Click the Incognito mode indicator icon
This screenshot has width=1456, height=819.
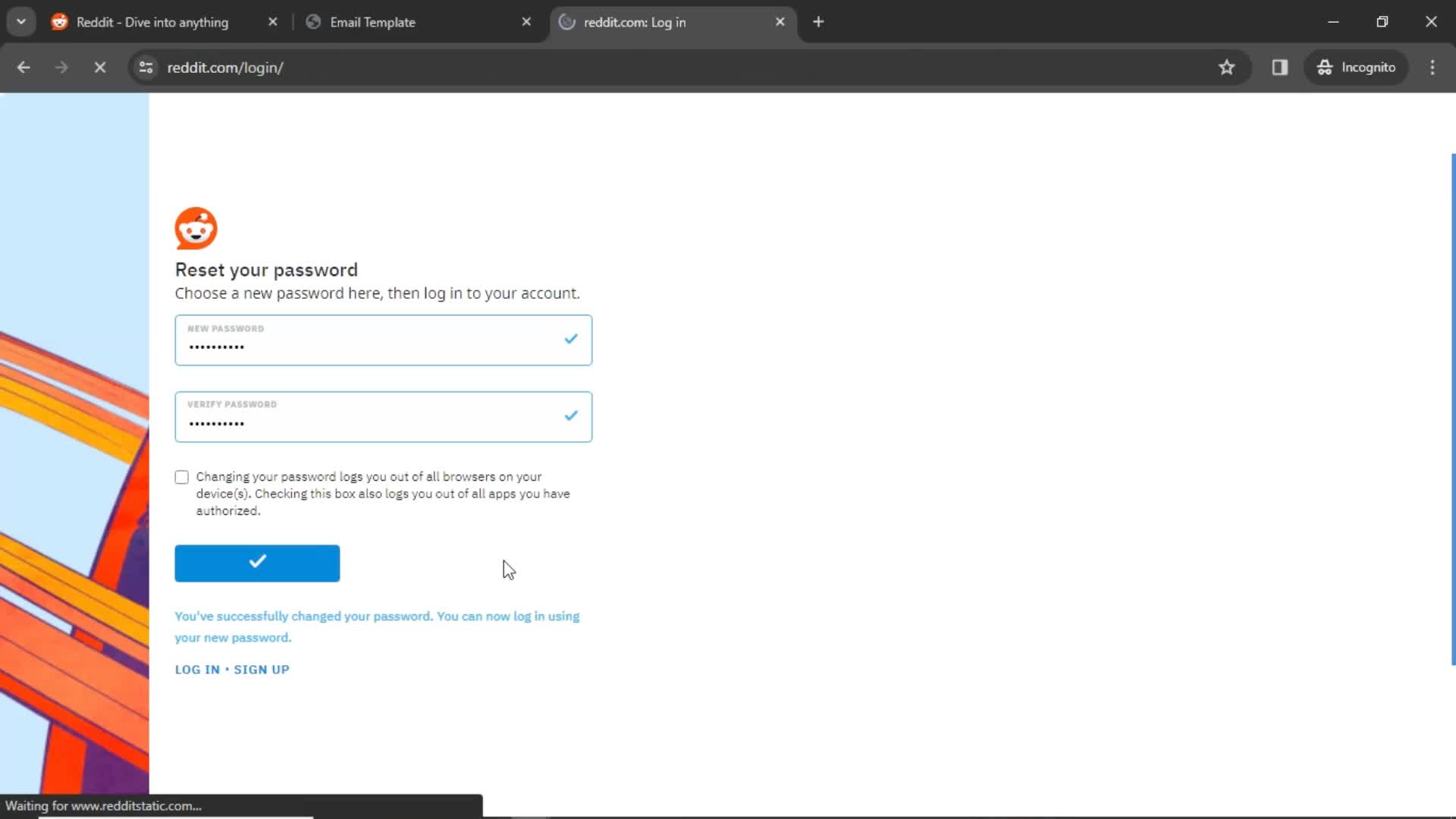pos(1323,67)
